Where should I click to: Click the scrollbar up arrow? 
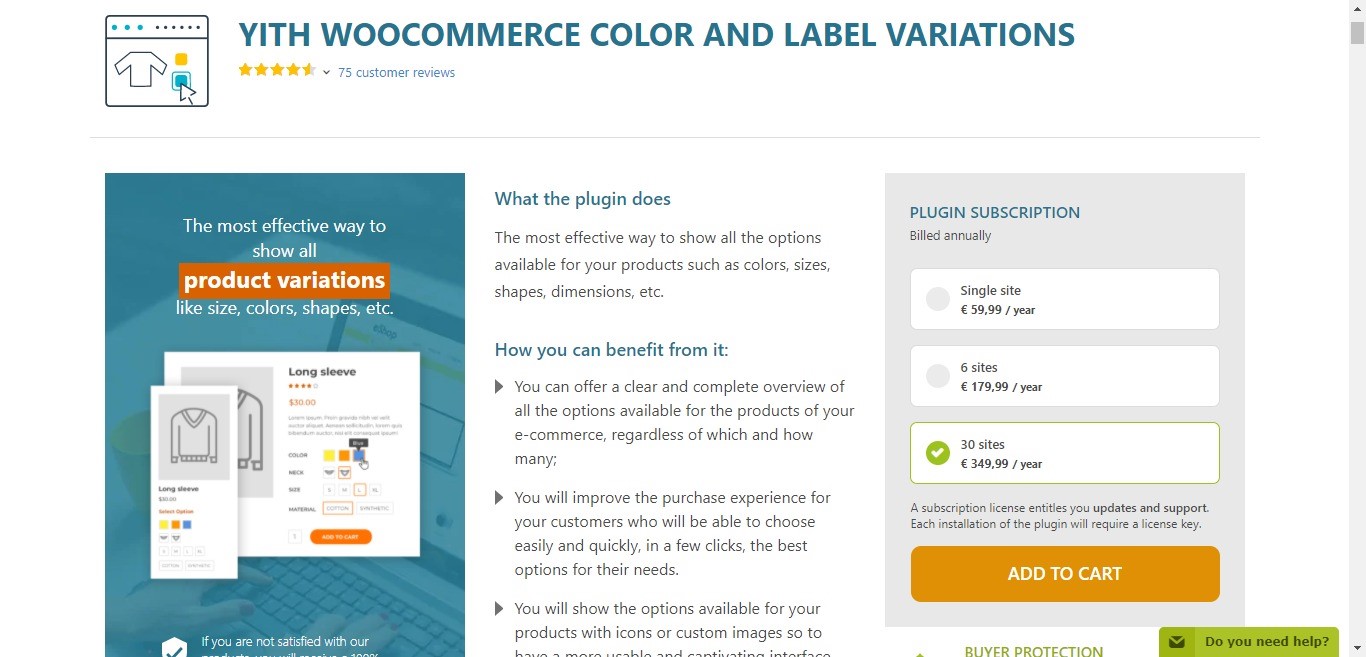click(1357, 8)
